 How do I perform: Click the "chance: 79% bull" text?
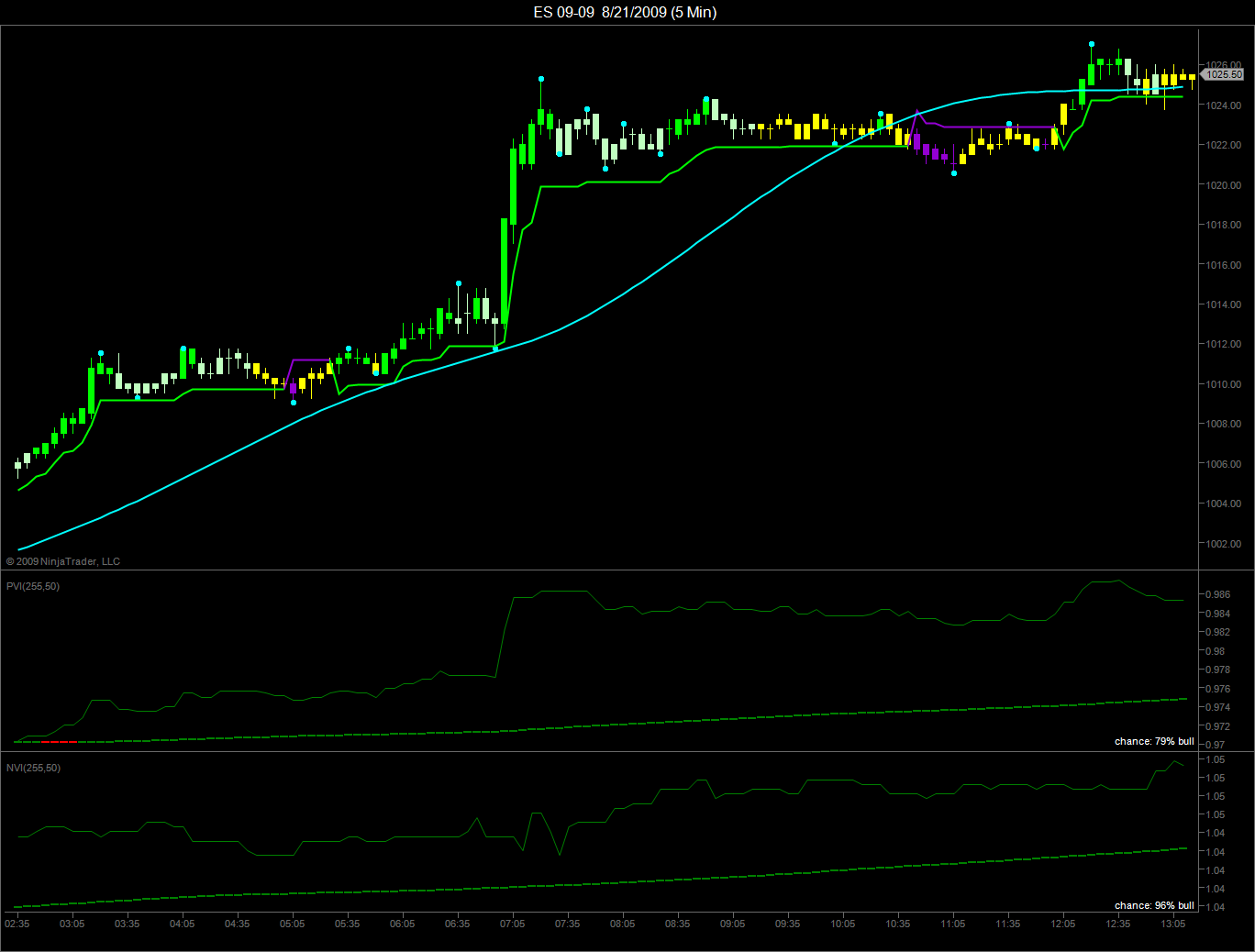tap(1154, 741)
